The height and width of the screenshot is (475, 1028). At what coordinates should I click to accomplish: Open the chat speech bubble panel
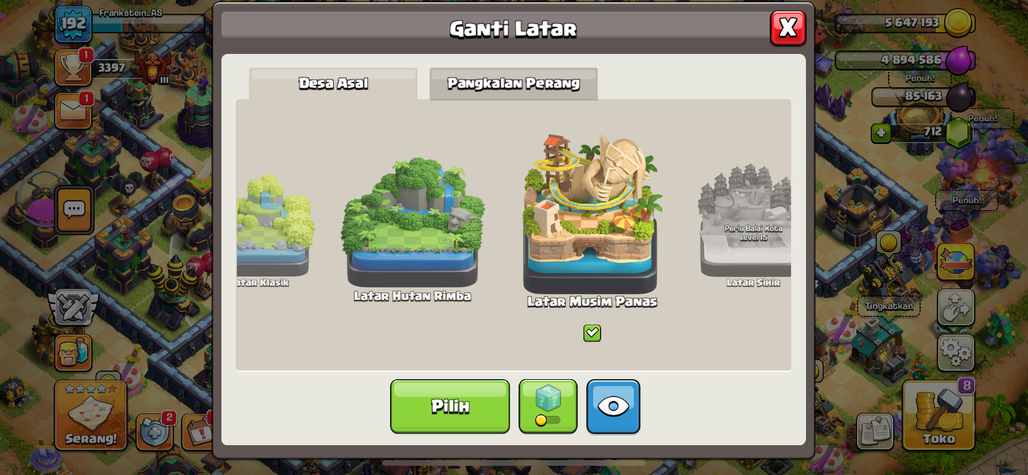click(x=74, y=210)
